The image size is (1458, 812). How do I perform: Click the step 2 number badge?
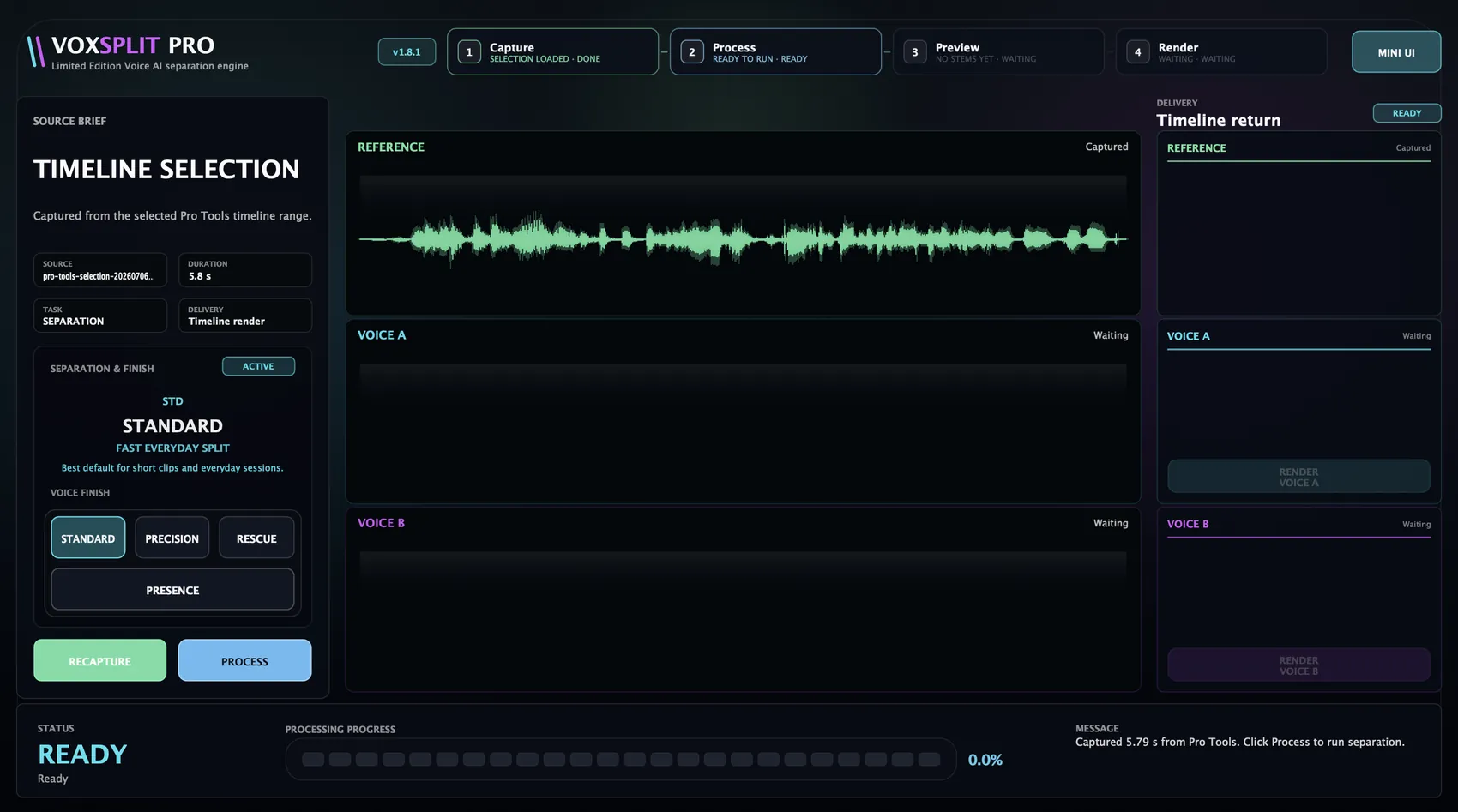(x=692, y=52)
